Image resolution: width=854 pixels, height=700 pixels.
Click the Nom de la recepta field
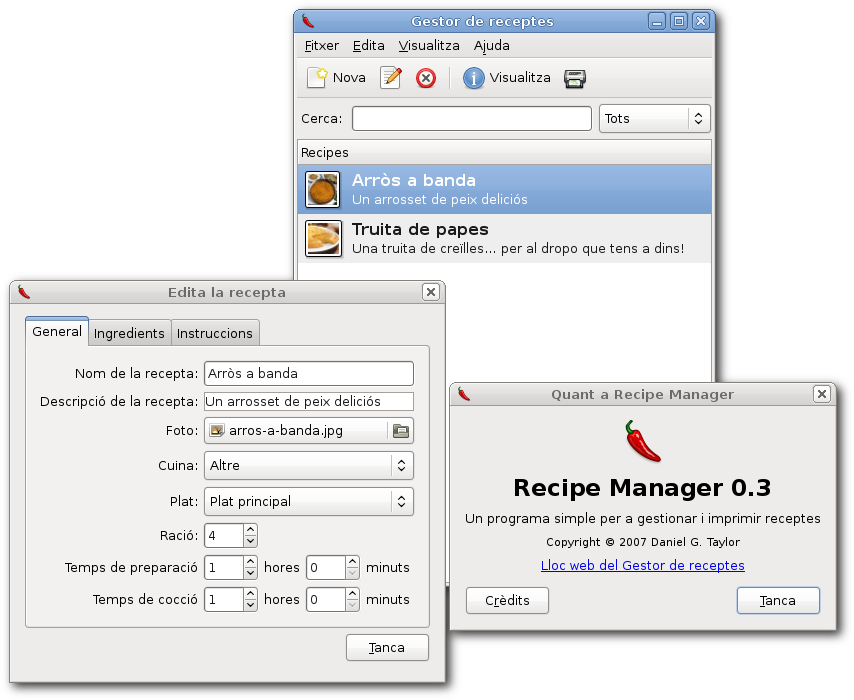coord(309,373)
